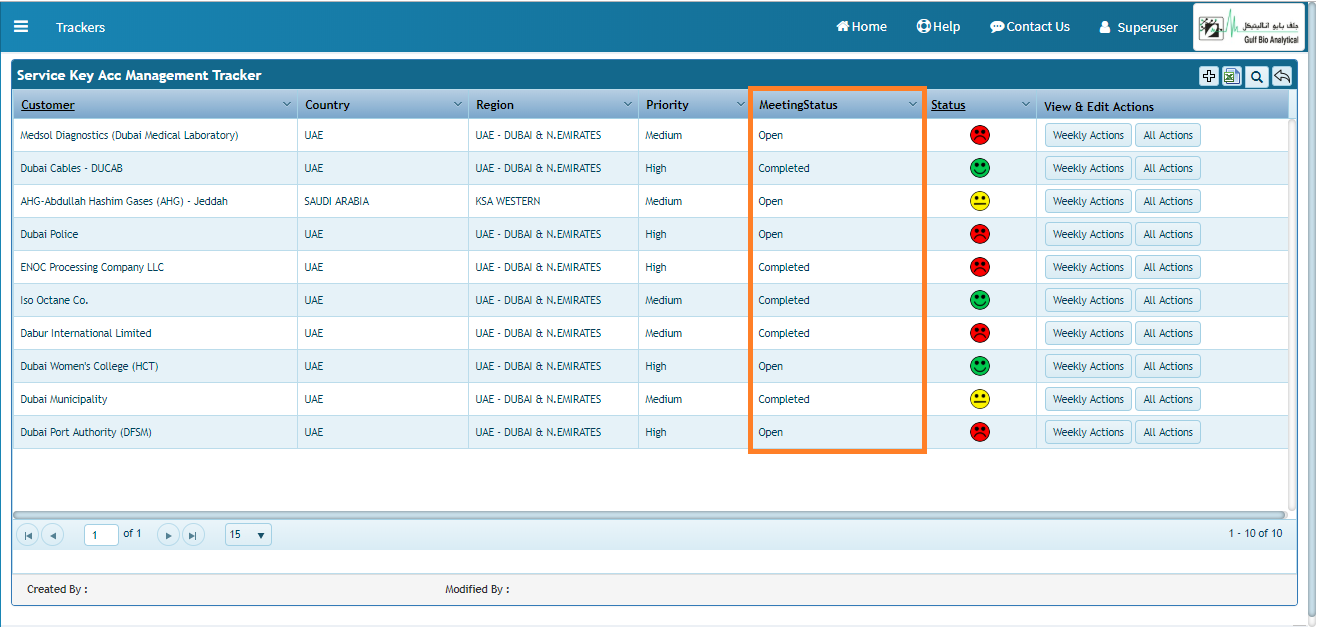The image size is (1317, 627).
Task: Open All Actions for Dubai Port Authority (DFSM)
Action: pyautogui.click(x=1168, y=432)
